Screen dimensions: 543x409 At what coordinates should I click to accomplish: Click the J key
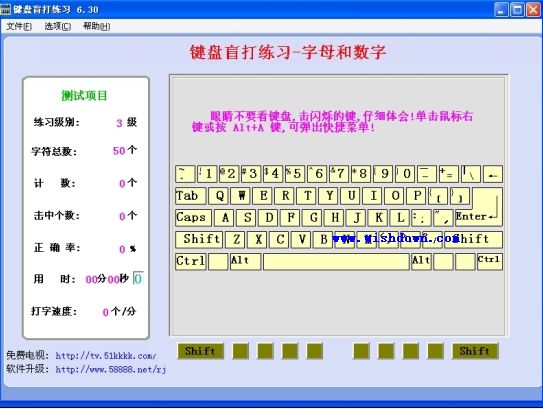357,218
